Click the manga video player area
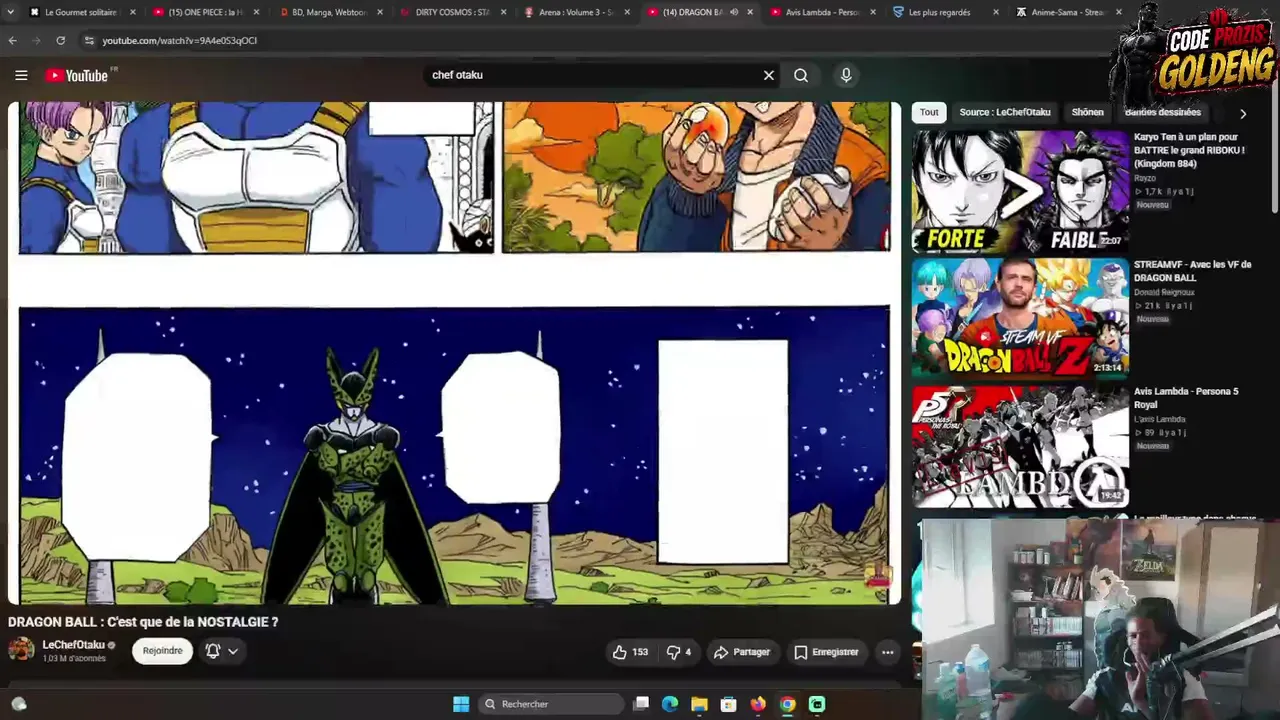 [454, 353]
